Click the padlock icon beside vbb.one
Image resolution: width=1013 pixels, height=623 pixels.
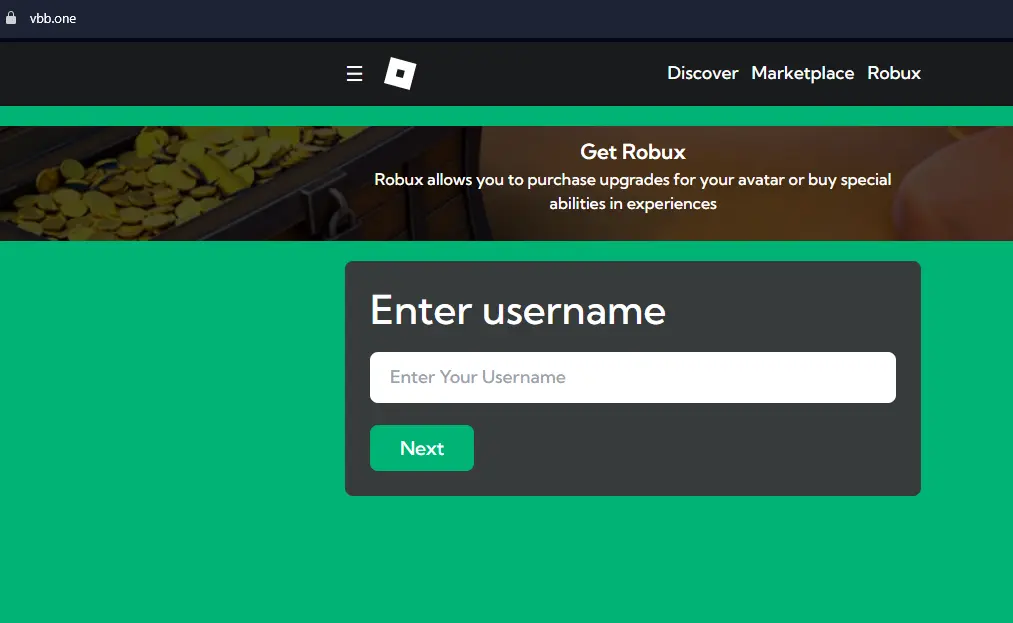(11, 18)
